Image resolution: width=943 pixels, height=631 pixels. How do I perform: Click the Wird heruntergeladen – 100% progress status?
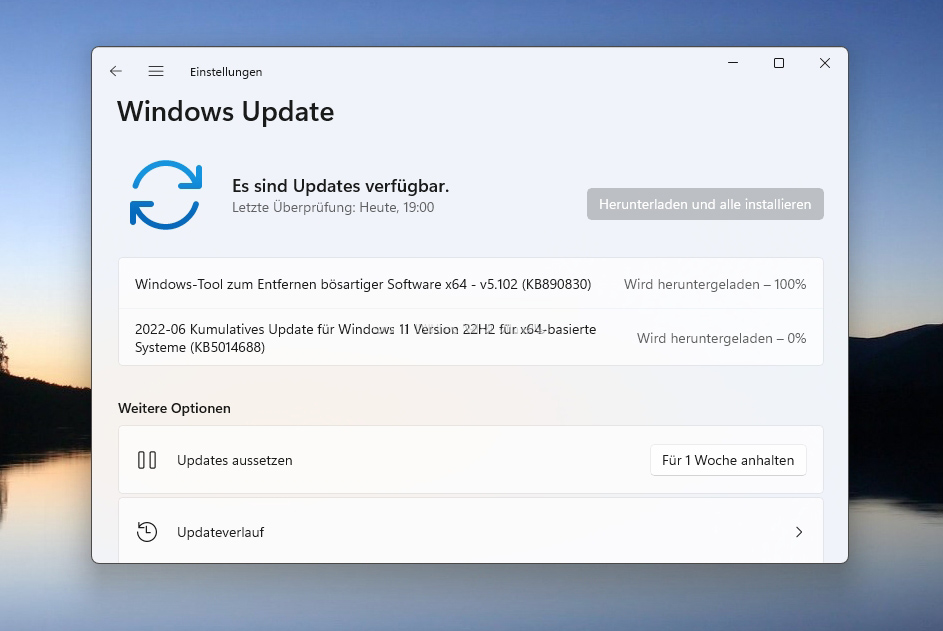714,284
